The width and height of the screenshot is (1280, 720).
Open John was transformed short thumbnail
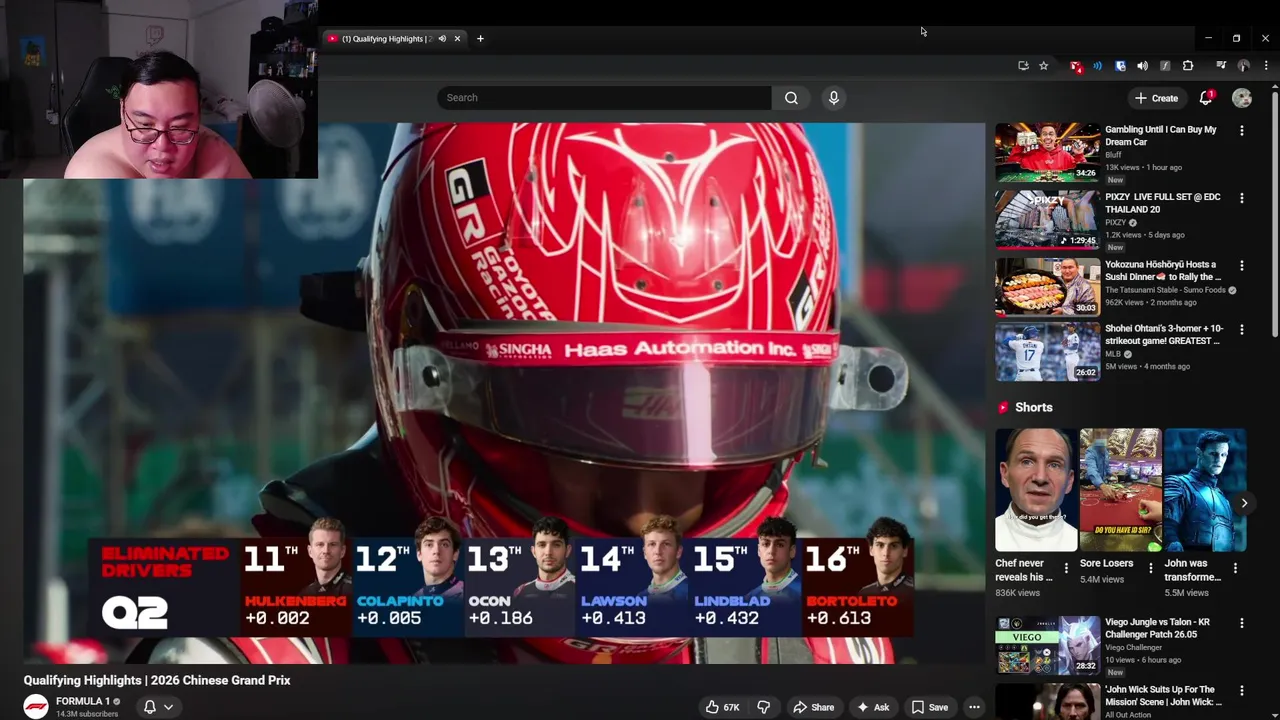pos(1205,490)
